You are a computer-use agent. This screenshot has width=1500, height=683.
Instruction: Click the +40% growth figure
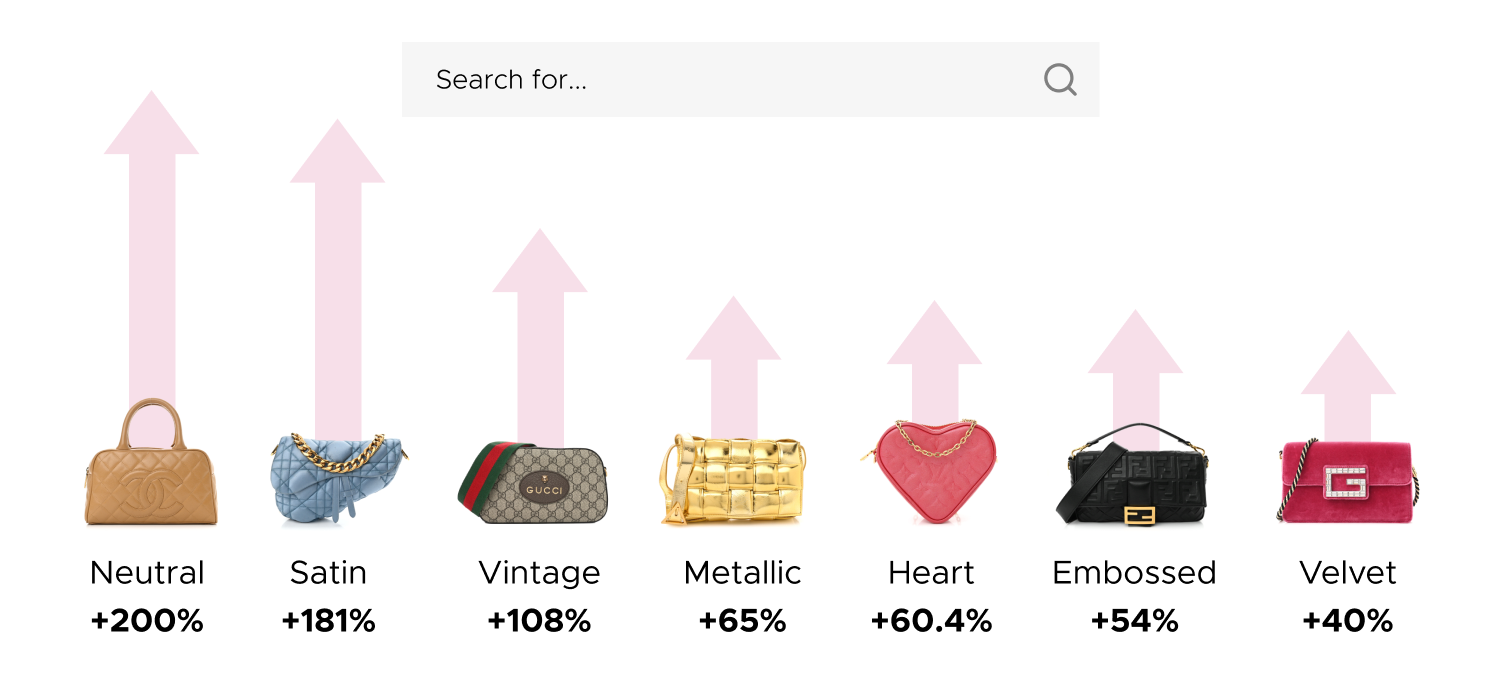[1347, 621]
